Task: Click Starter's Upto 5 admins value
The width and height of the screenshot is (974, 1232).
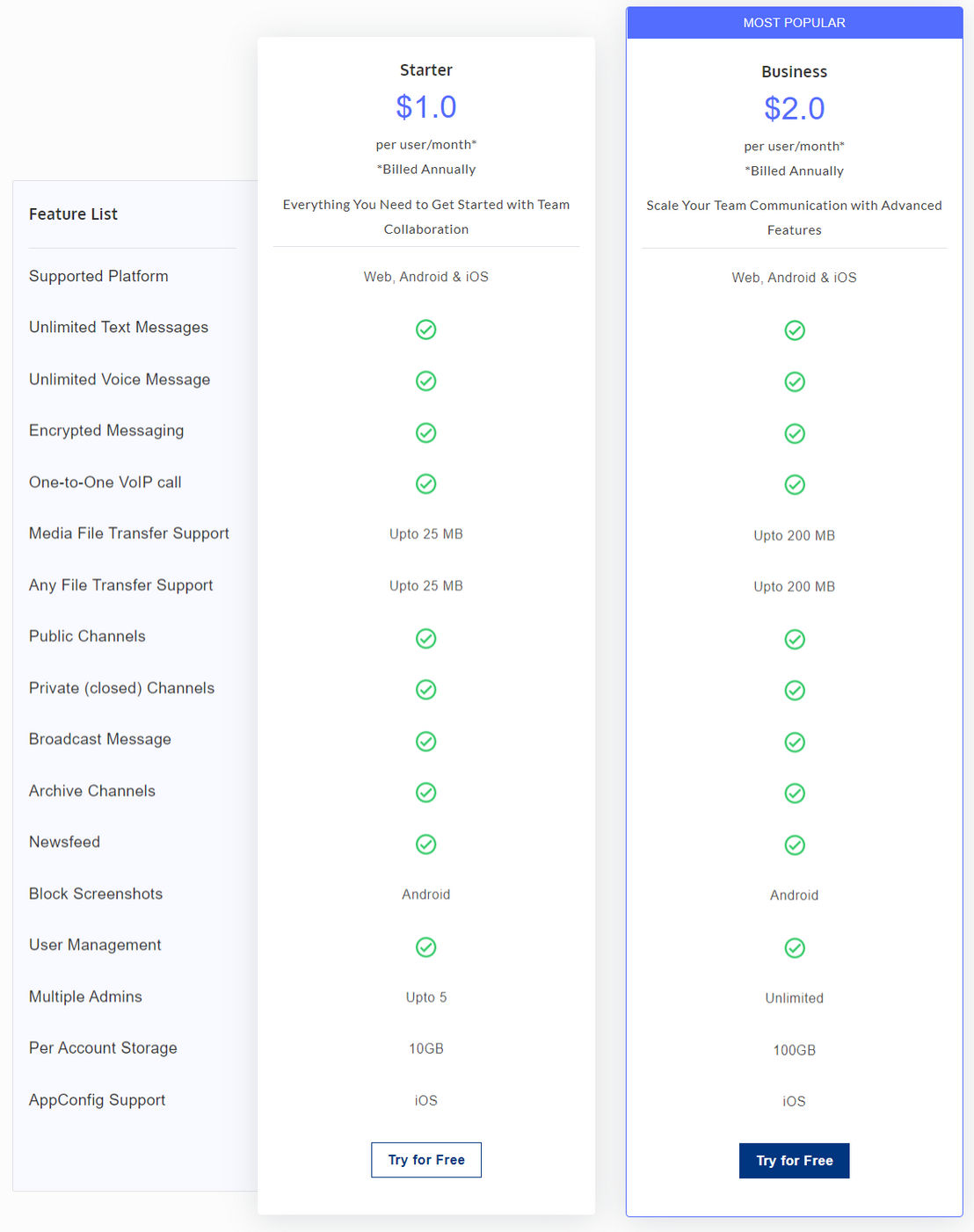Action: 426,997
